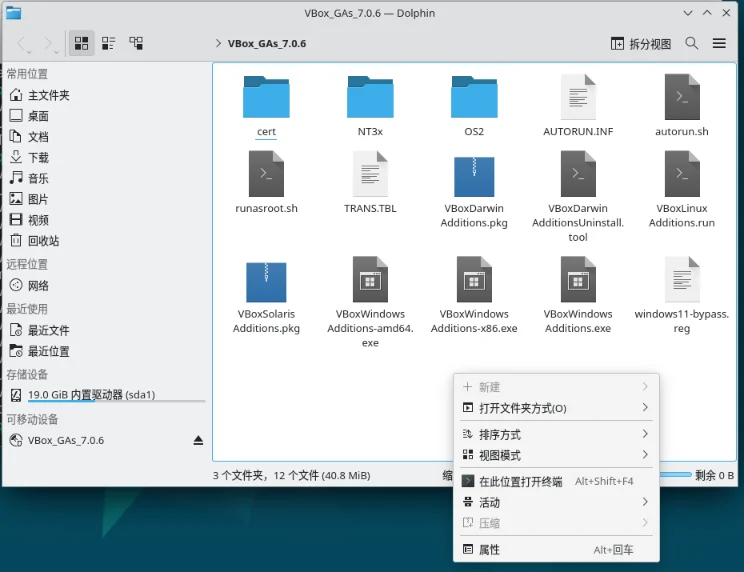
Task: Open the hamburger menu
Action: [719, 44]
